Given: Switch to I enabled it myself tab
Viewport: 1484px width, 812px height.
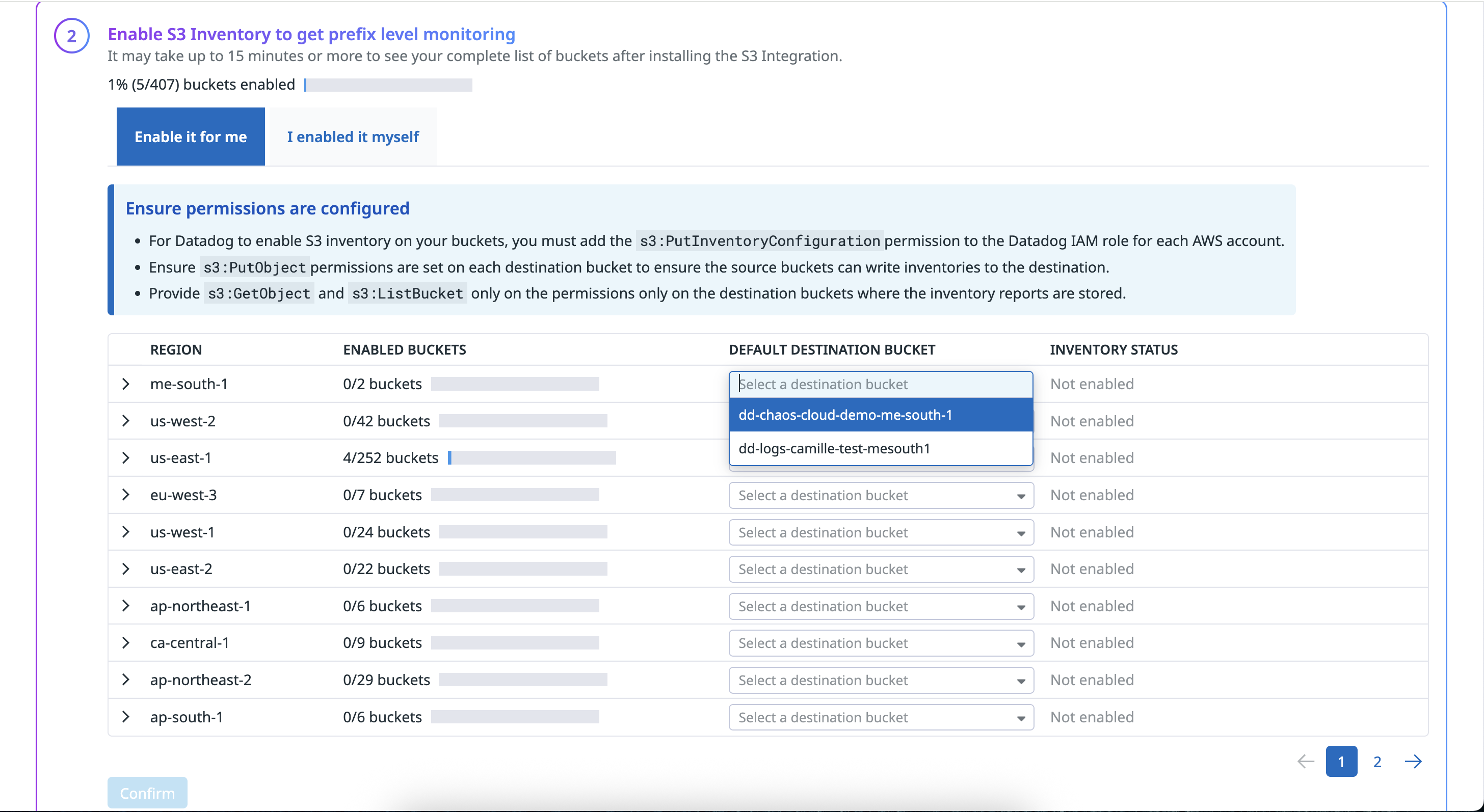Looking at the screenshot, I should [353, 137].
